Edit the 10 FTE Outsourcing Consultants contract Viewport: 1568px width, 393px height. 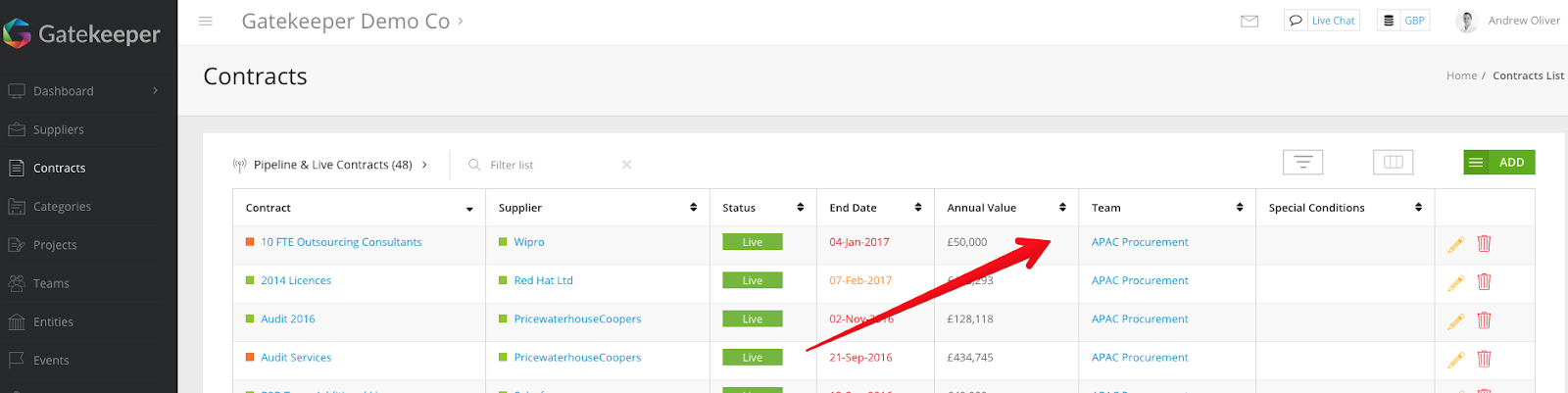coord(1456,244)
